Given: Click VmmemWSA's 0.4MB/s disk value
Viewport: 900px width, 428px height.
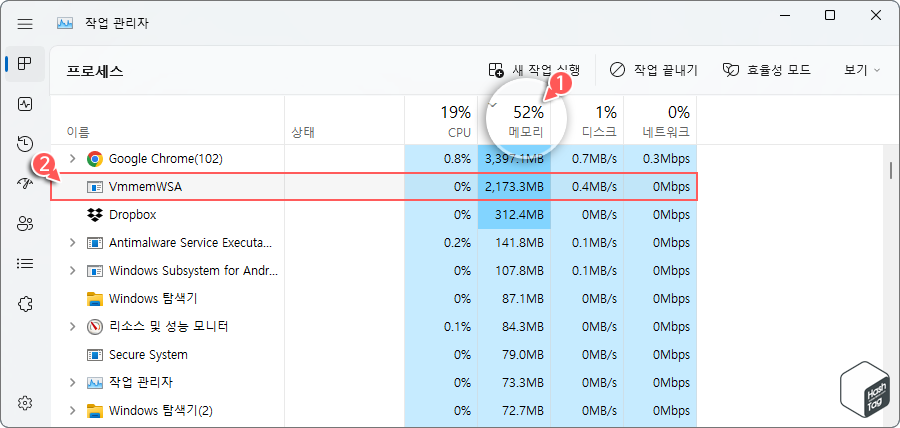Looking at the screenshot, I should pos(594,187).
